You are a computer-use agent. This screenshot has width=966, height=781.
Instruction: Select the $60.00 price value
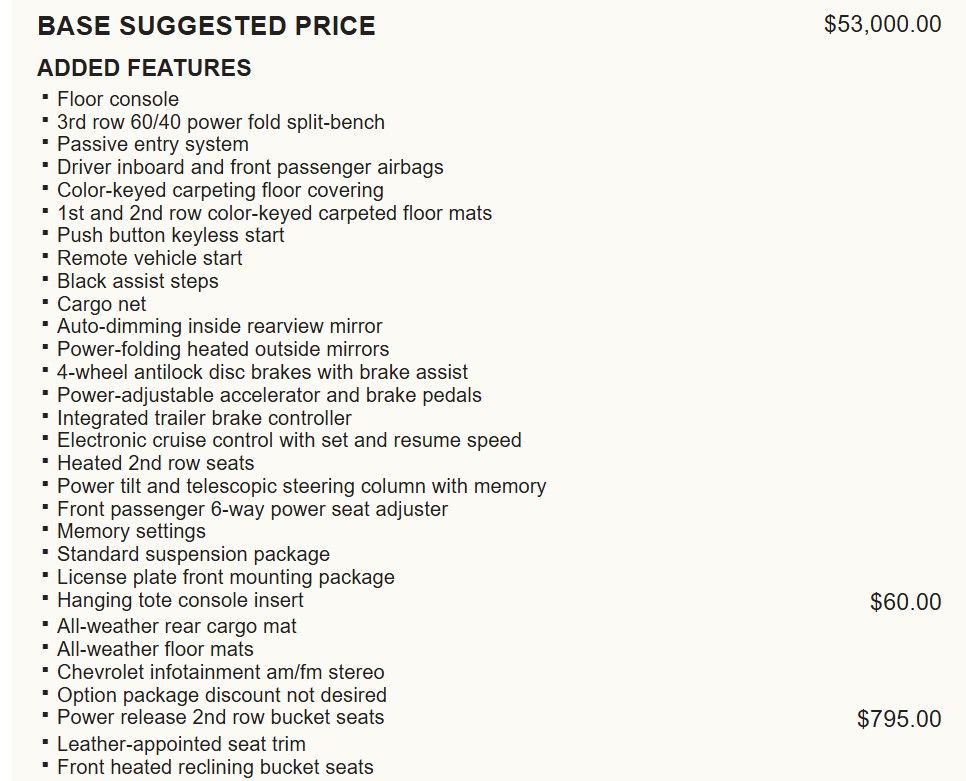(x=905, y=602)
